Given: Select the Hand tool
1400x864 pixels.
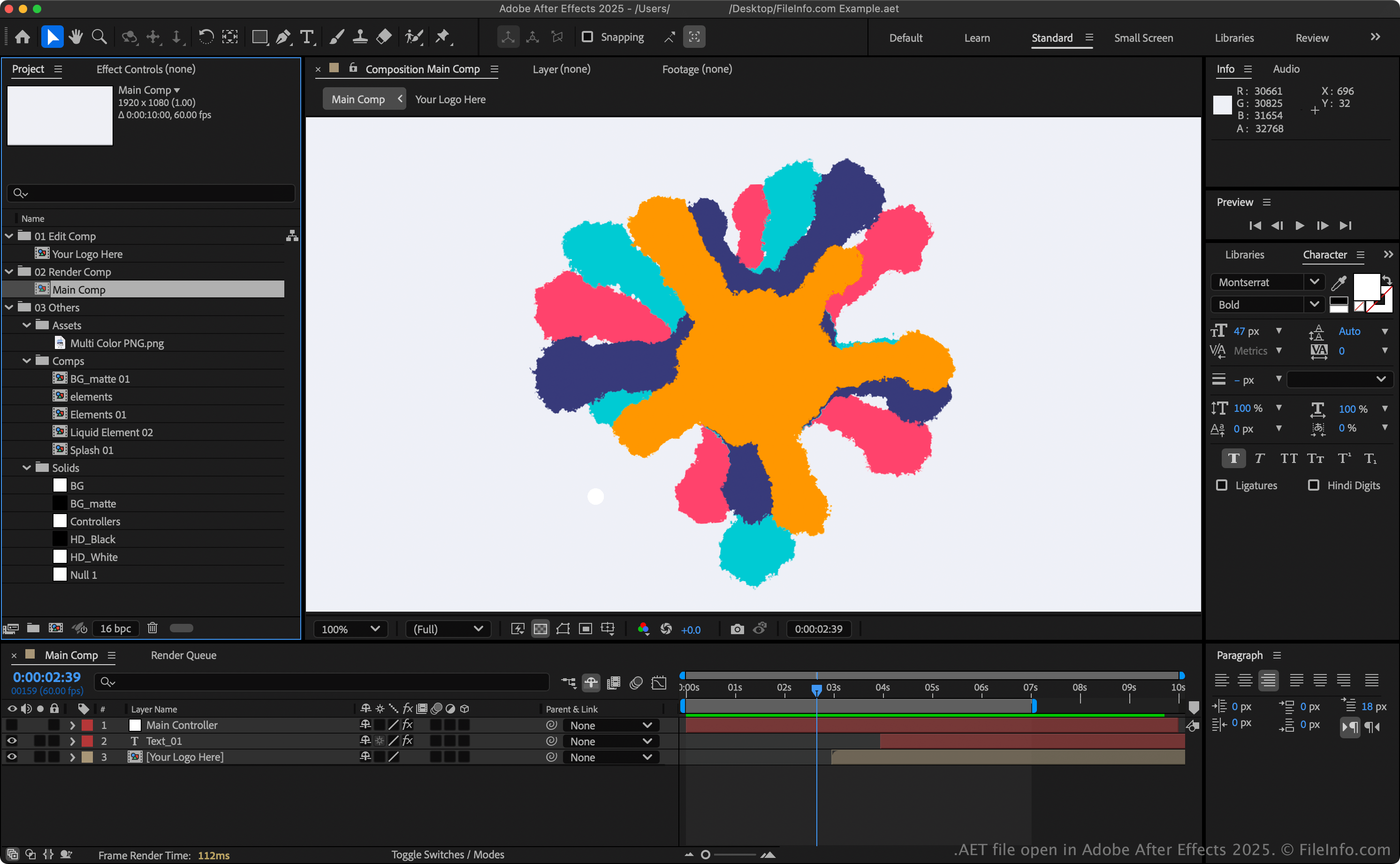Looking at the screenshot, I should coord(76,37).
